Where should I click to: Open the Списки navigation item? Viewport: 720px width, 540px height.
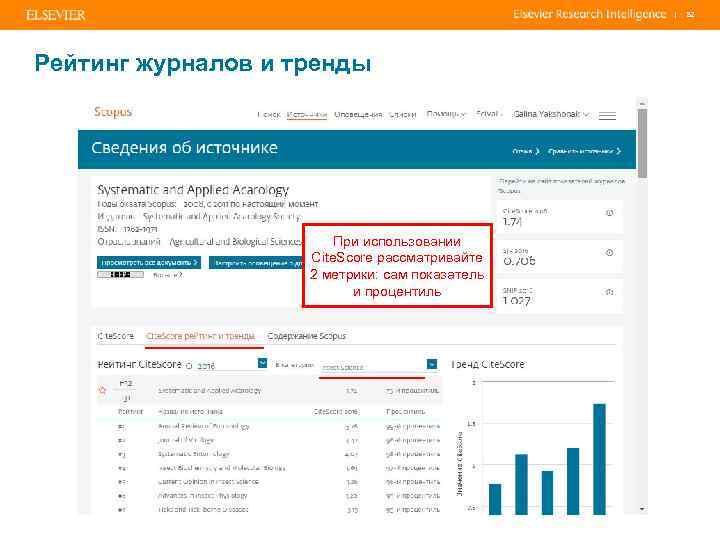[x=402, y=114]
